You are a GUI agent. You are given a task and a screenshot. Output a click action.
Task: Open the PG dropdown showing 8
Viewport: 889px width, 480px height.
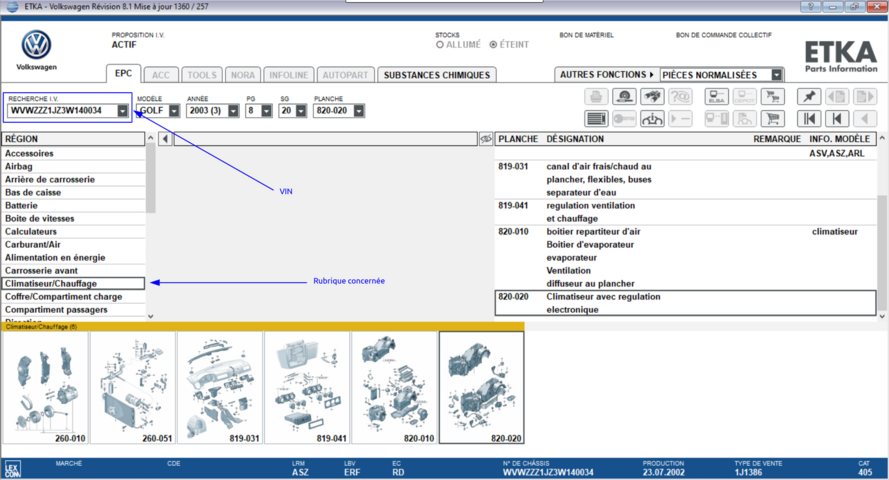click(266, 111)
